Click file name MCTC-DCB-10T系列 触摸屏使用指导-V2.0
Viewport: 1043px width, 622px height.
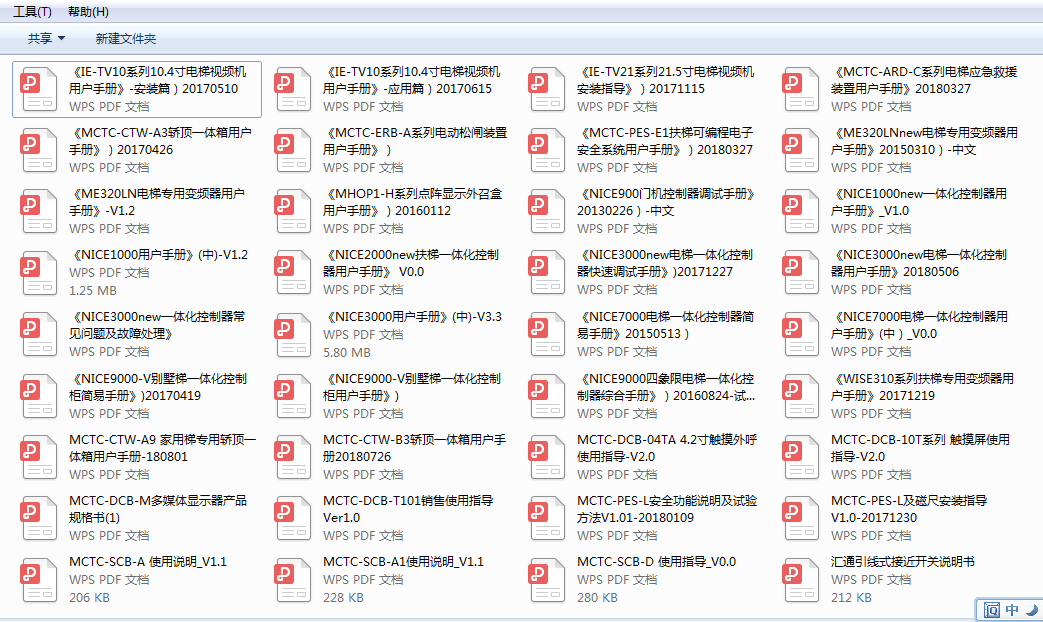(921, 448)
